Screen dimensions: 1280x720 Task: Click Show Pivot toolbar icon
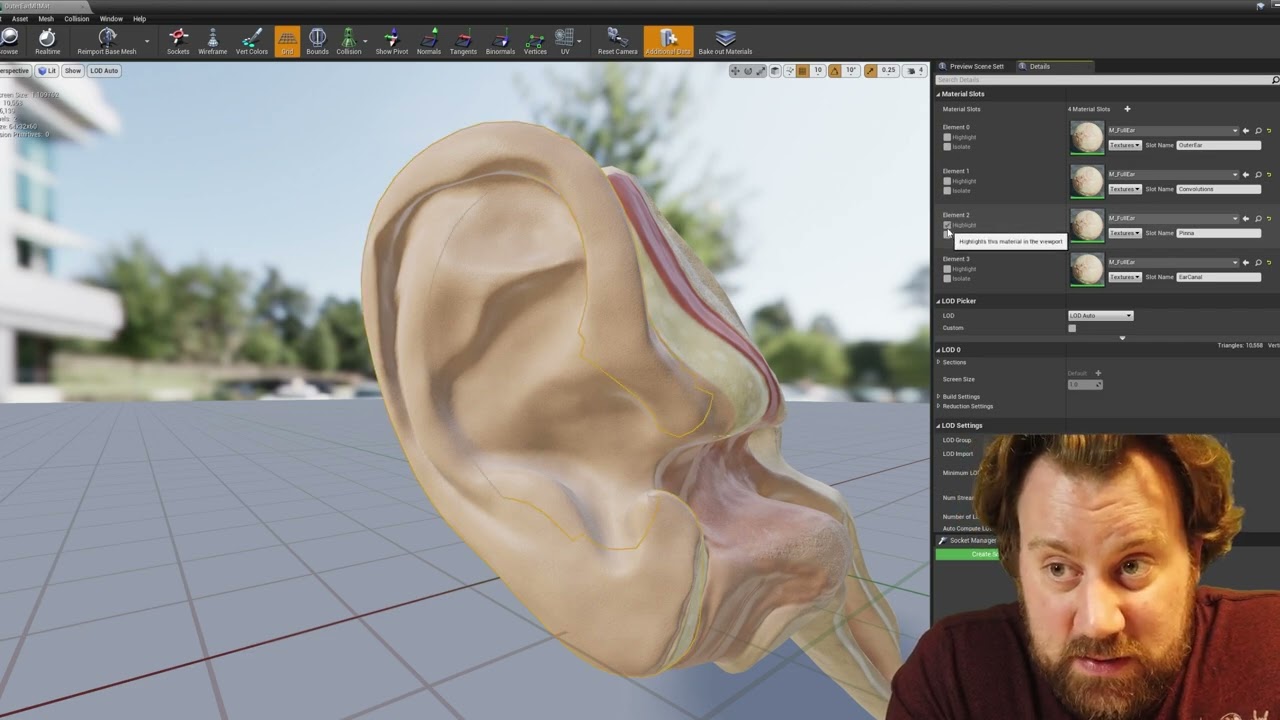coord(391,39)
